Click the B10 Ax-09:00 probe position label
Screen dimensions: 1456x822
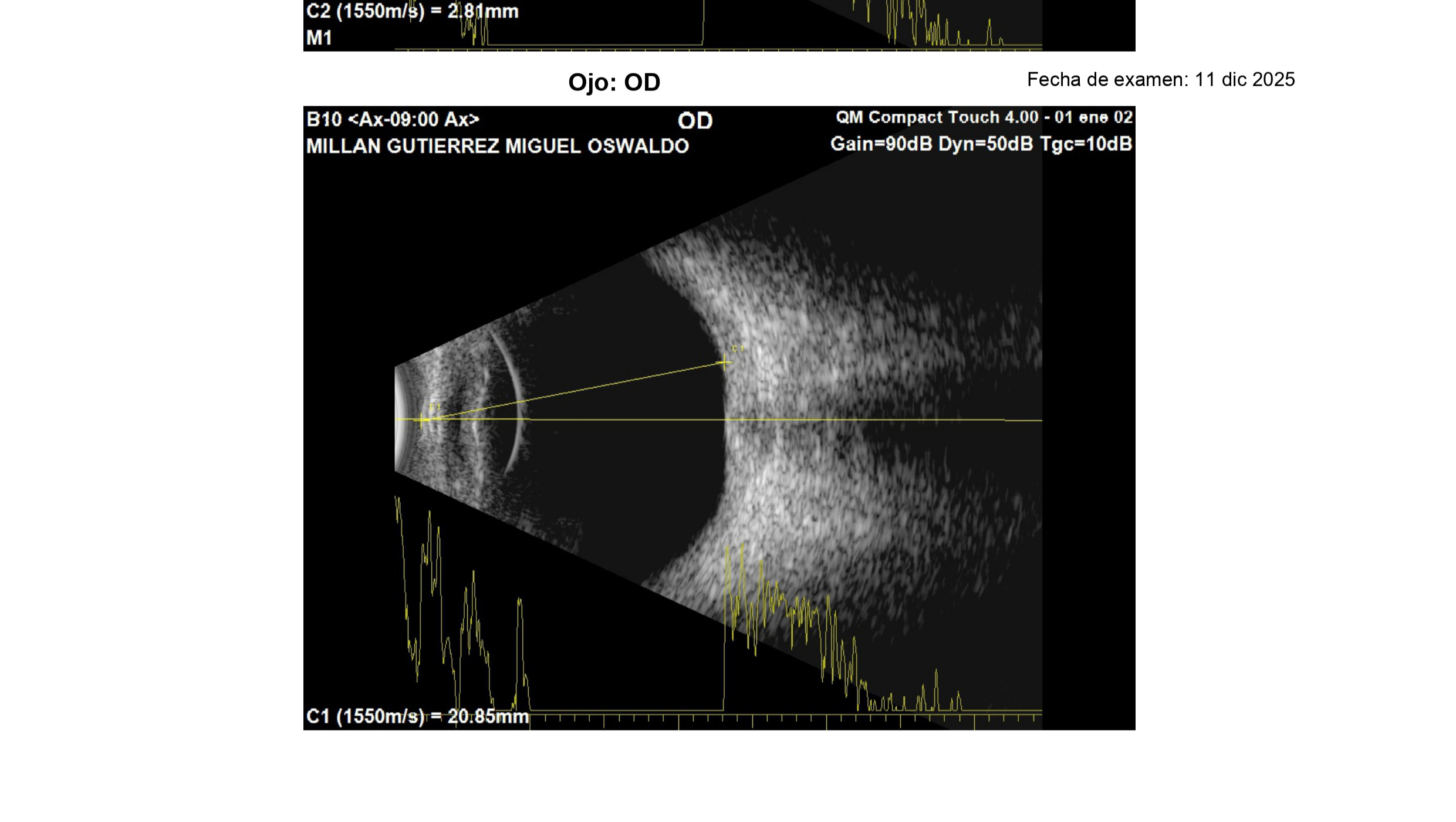click(393, 120)
